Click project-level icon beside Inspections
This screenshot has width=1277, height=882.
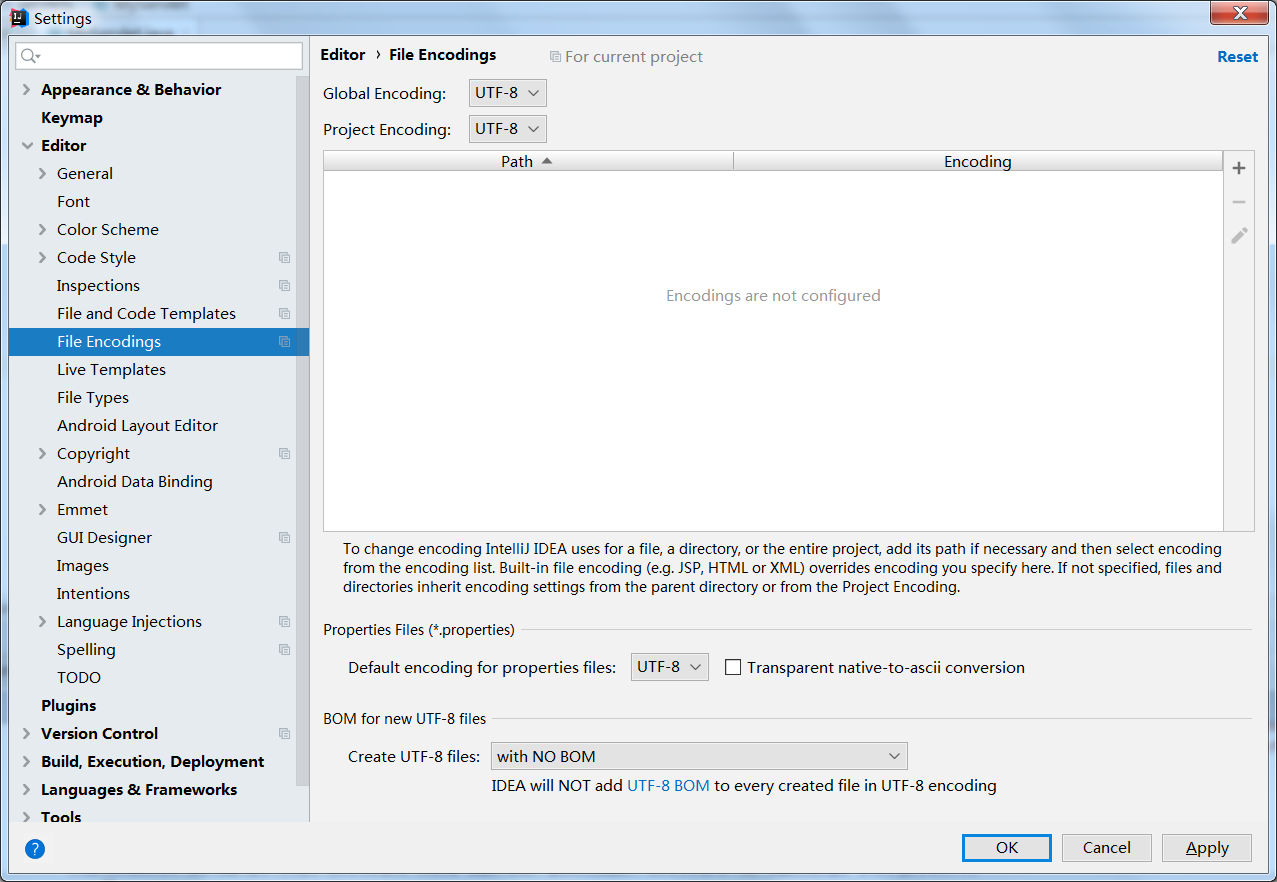pyautogui.click(x=285, y=286)
